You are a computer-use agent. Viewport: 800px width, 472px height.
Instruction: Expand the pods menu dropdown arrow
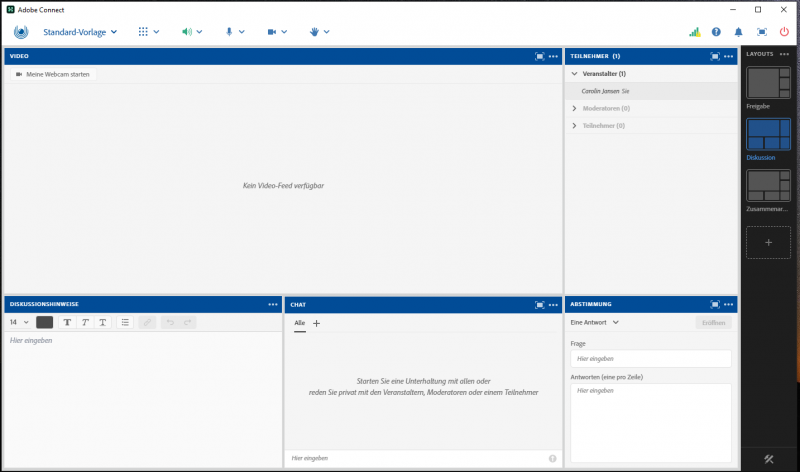pos(156,32)
